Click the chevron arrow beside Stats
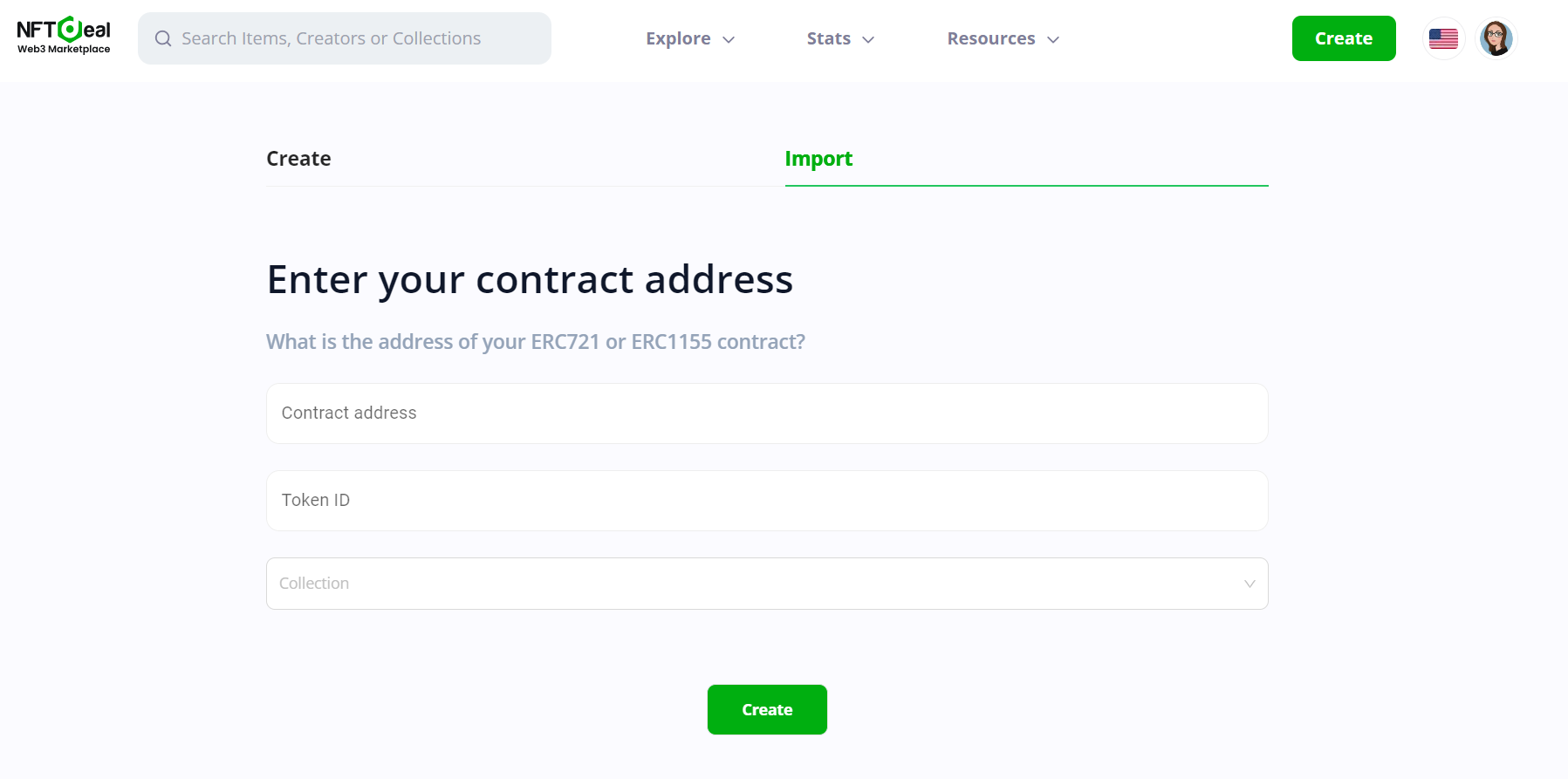This screenshot has width=1568, height=779. 868,39
